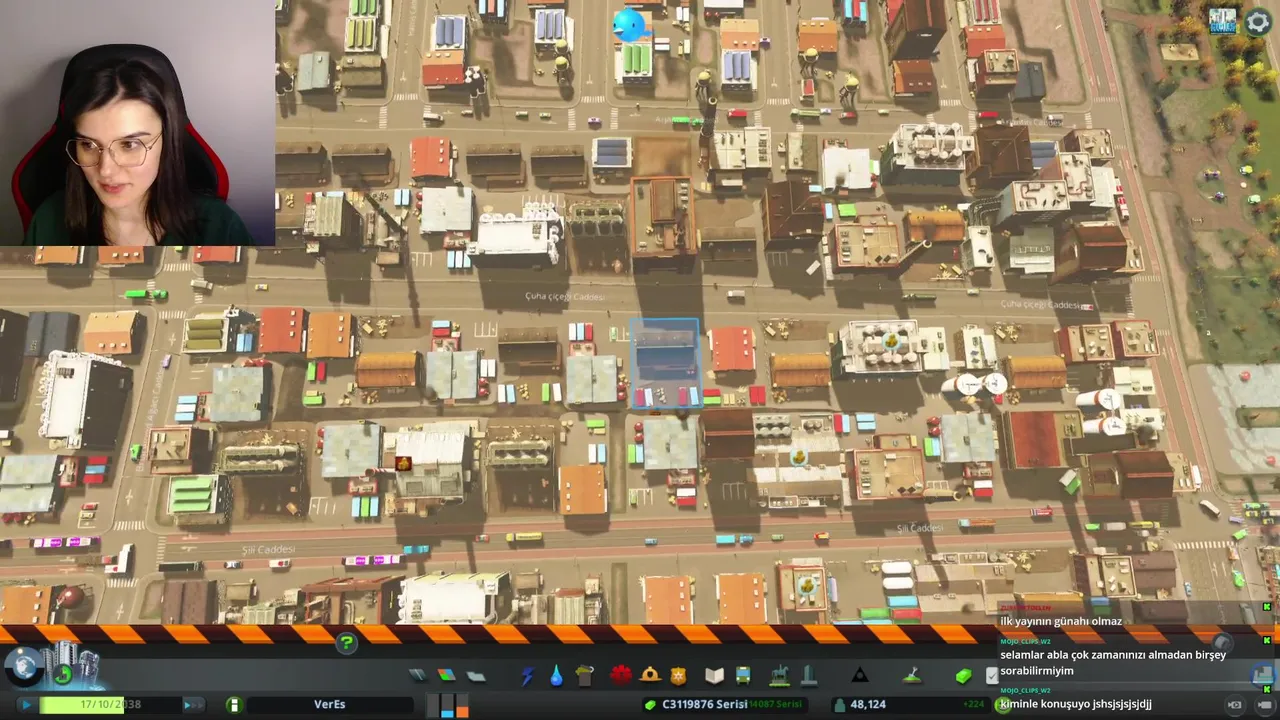The height and width of the screenshot is (720, 1280).
Task: Activate the bulldozer tool
Action: (1263, 674)
